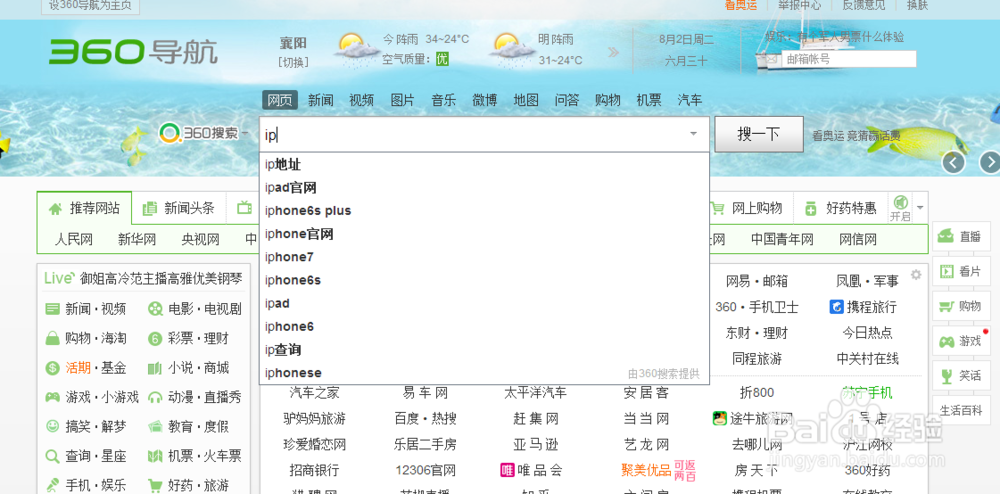
Task: Select the 机票 search tab
Action: 649,100
